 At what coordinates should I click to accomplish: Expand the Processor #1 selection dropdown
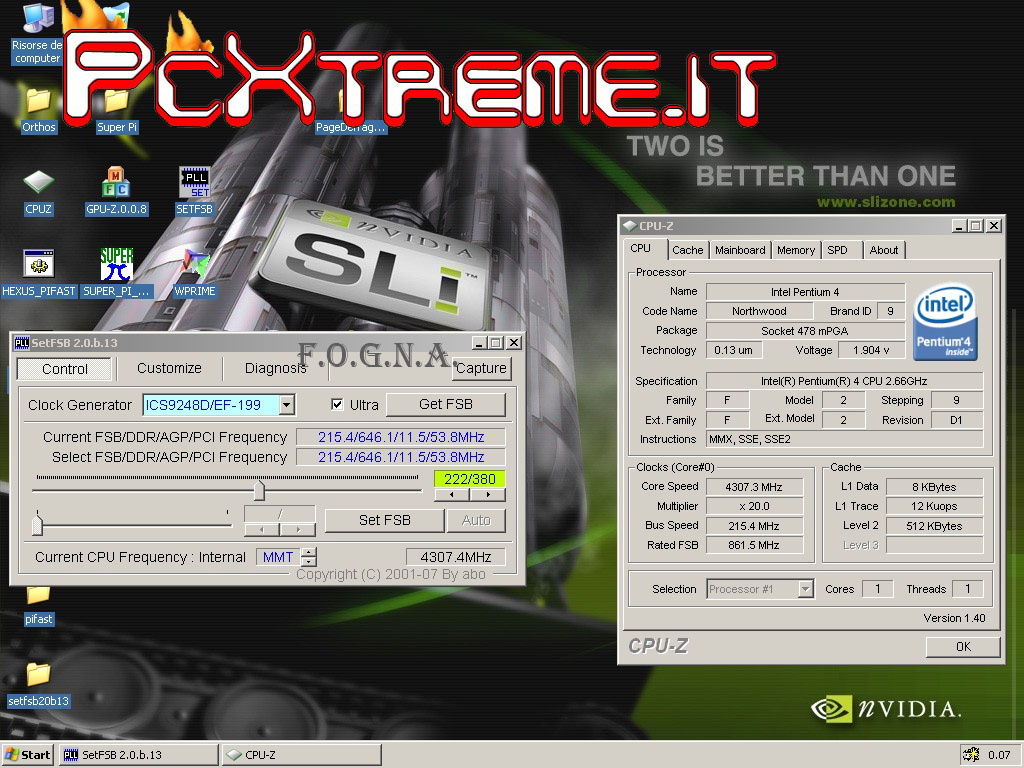806,589
